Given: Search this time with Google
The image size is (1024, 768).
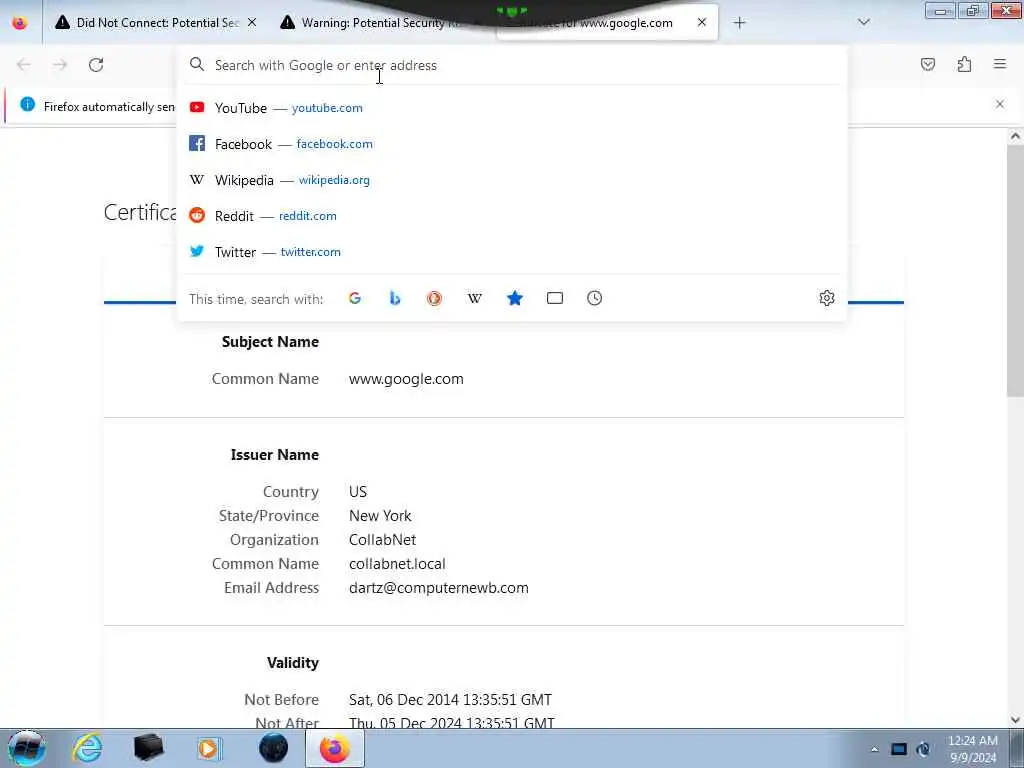Looking at the screenshot, I should [x=355, y=298].
